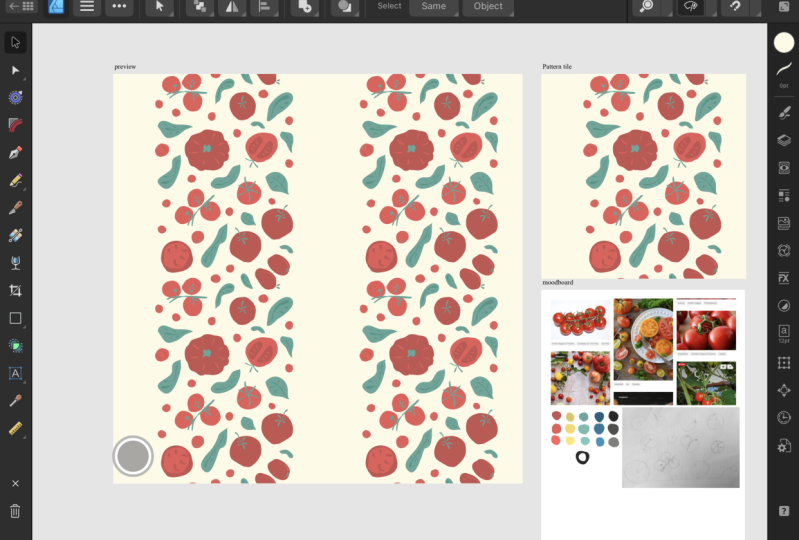This screenshot has height=540, width=799.
Task: Open the document gear settings icon
Action: 784,446
